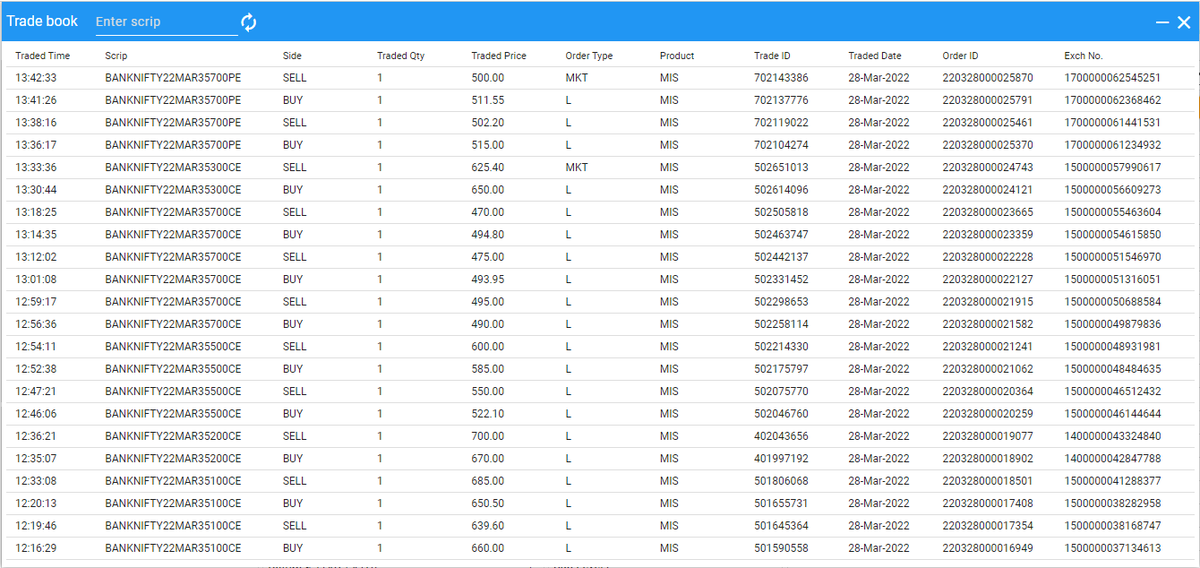Click traded price 650.50

(487, 503)
